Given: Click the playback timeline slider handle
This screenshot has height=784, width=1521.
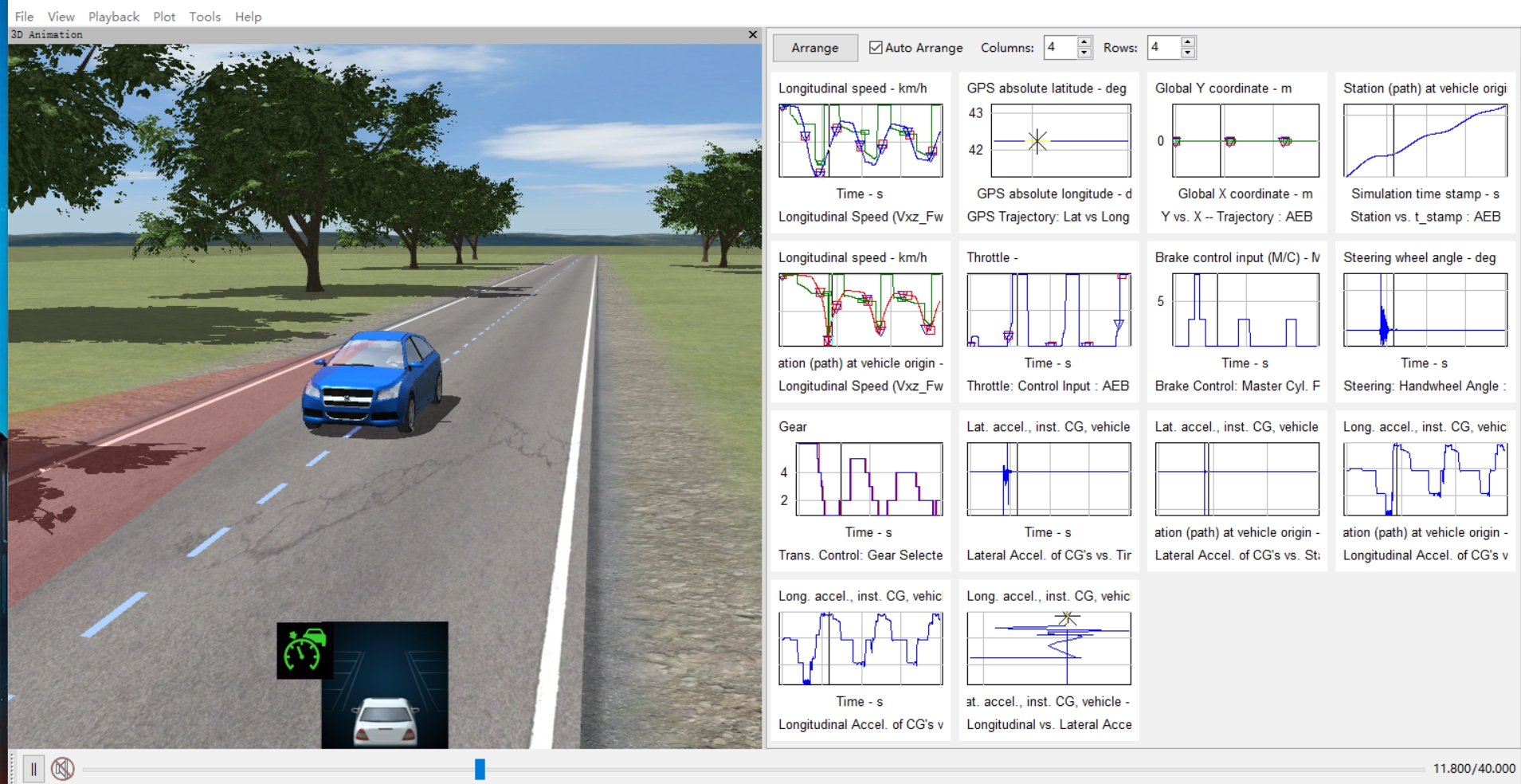Looking at the screenshot, I should 480,769.
